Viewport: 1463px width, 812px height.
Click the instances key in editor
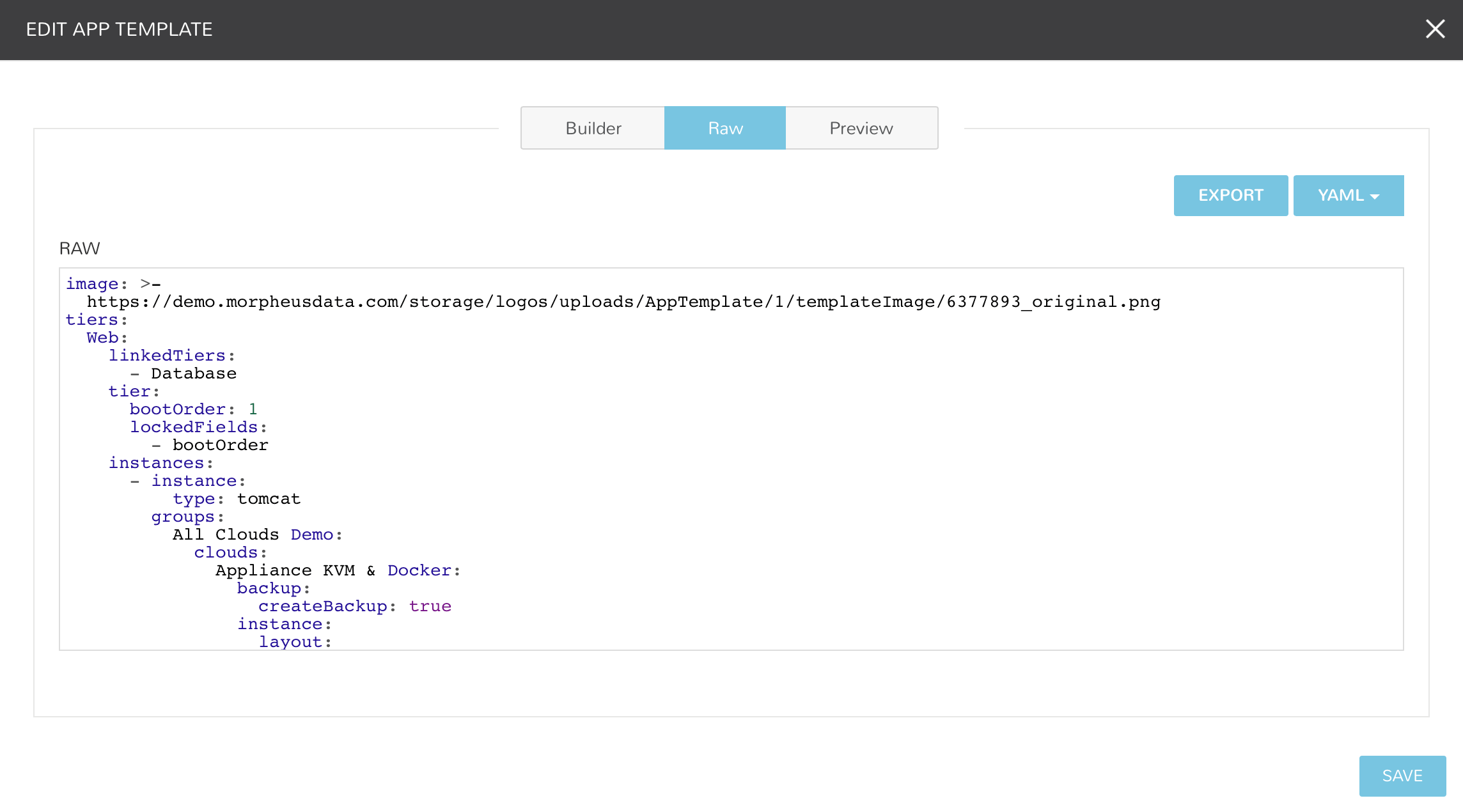coord(156,463)
